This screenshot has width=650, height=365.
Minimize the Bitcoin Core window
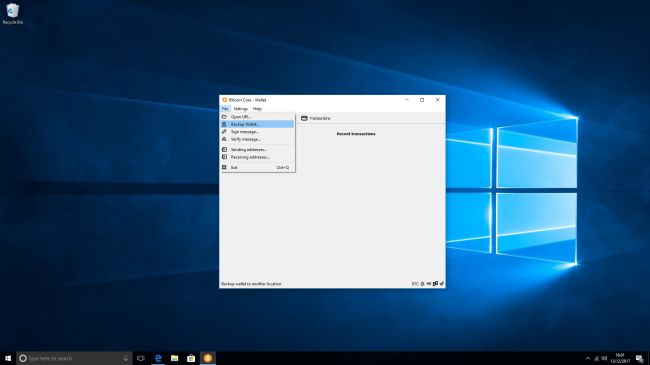[407, 100]
